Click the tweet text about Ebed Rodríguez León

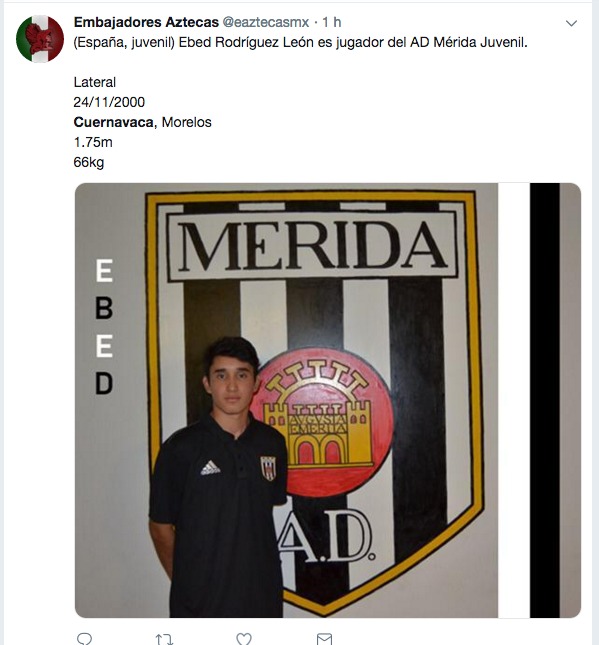coord(300,42)
